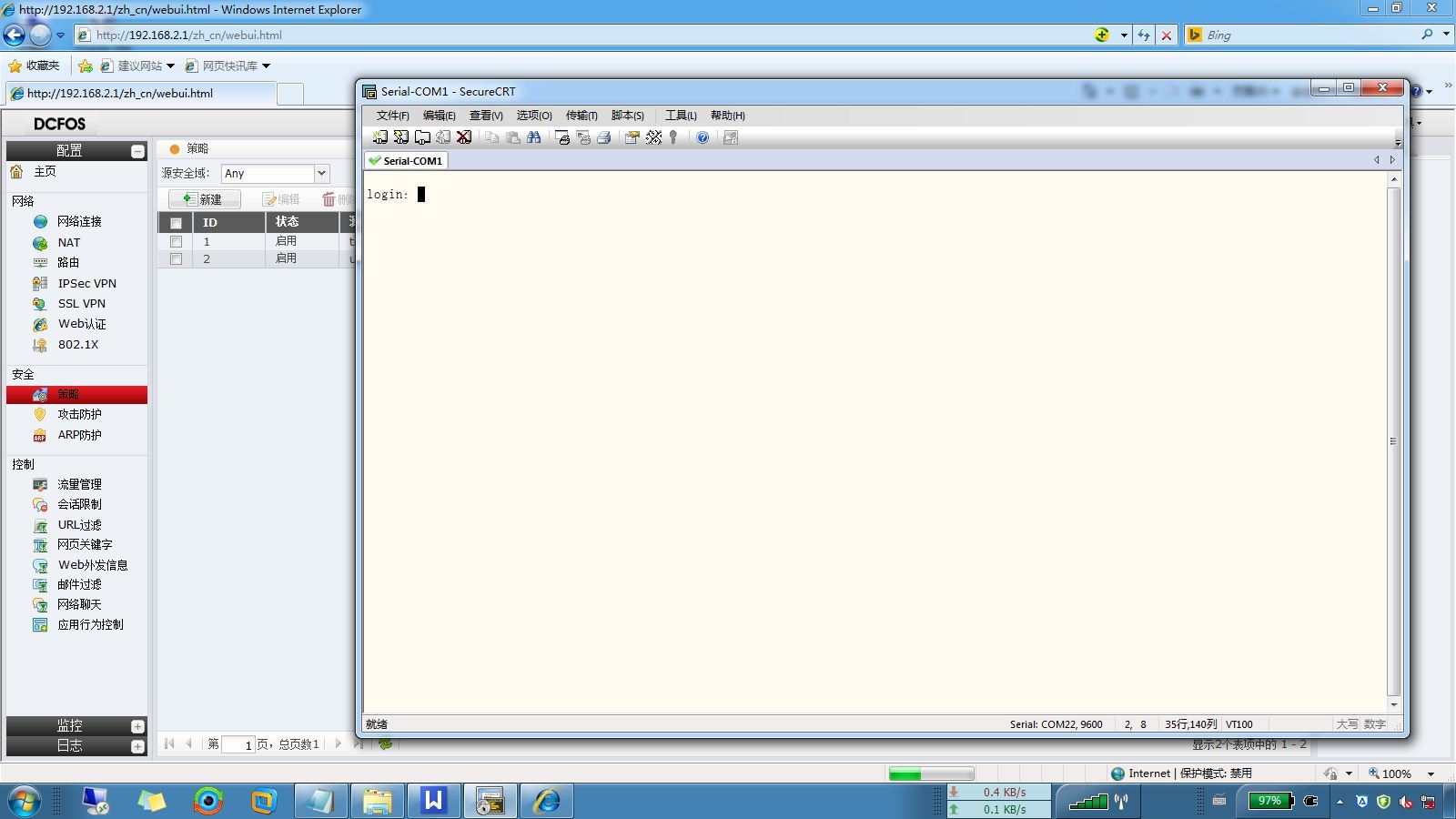The height and width of the screenshot is (819, 1456).
Task: Click the Keymap Editor icon in SecureCRT toolbar
Action: point(653,137)
